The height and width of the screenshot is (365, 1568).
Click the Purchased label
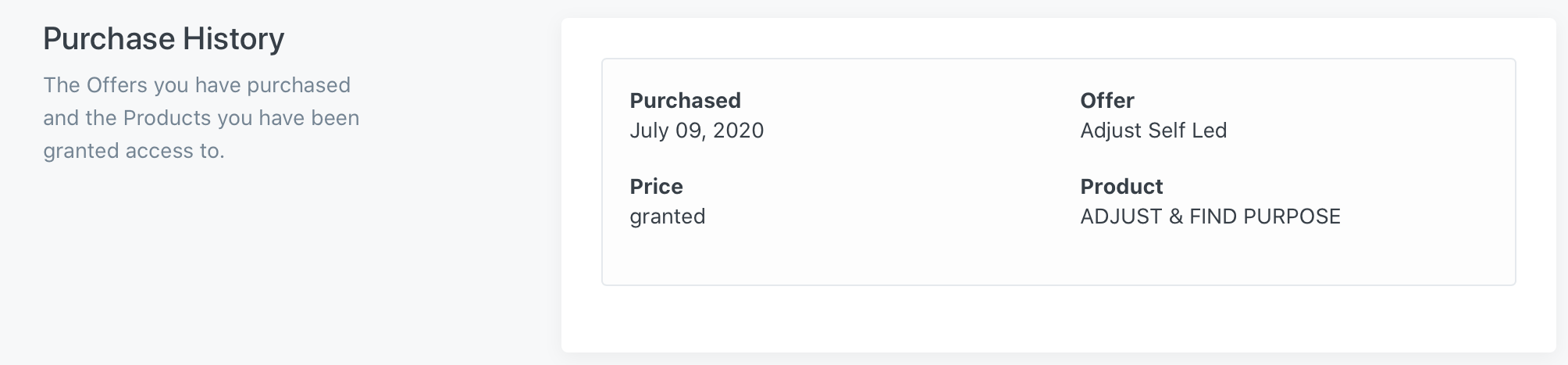[x=685, y=100]
